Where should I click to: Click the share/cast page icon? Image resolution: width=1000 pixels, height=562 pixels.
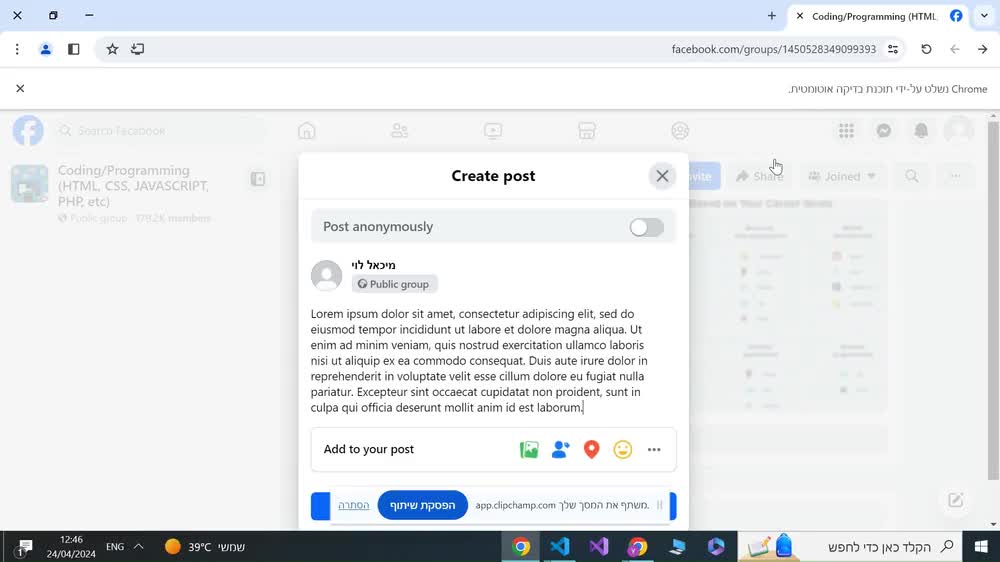[137, 49]
